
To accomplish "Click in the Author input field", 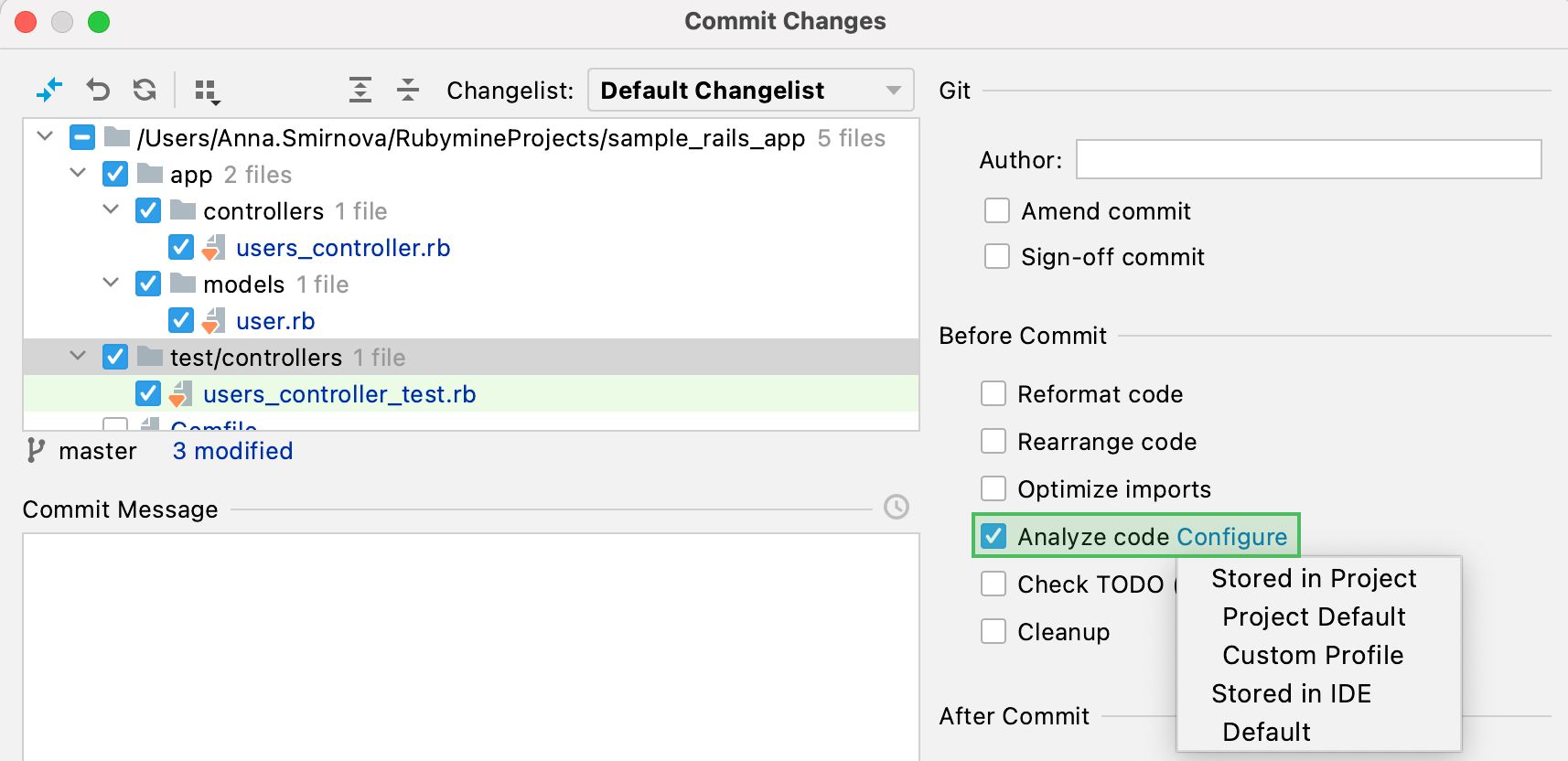I will (x=1308, y=159).
